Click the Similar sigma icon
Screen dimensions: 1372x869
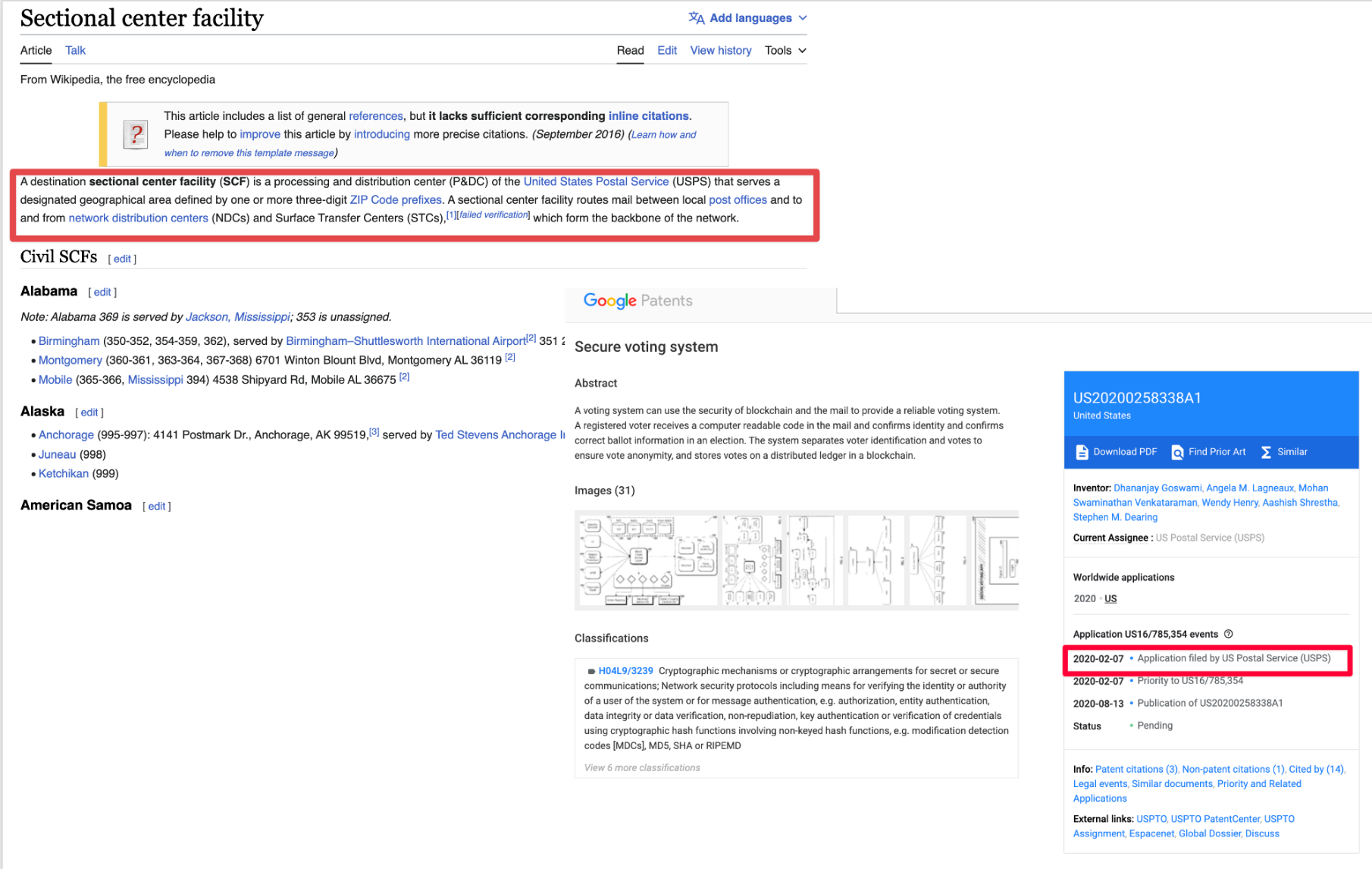coord(1266,452)
